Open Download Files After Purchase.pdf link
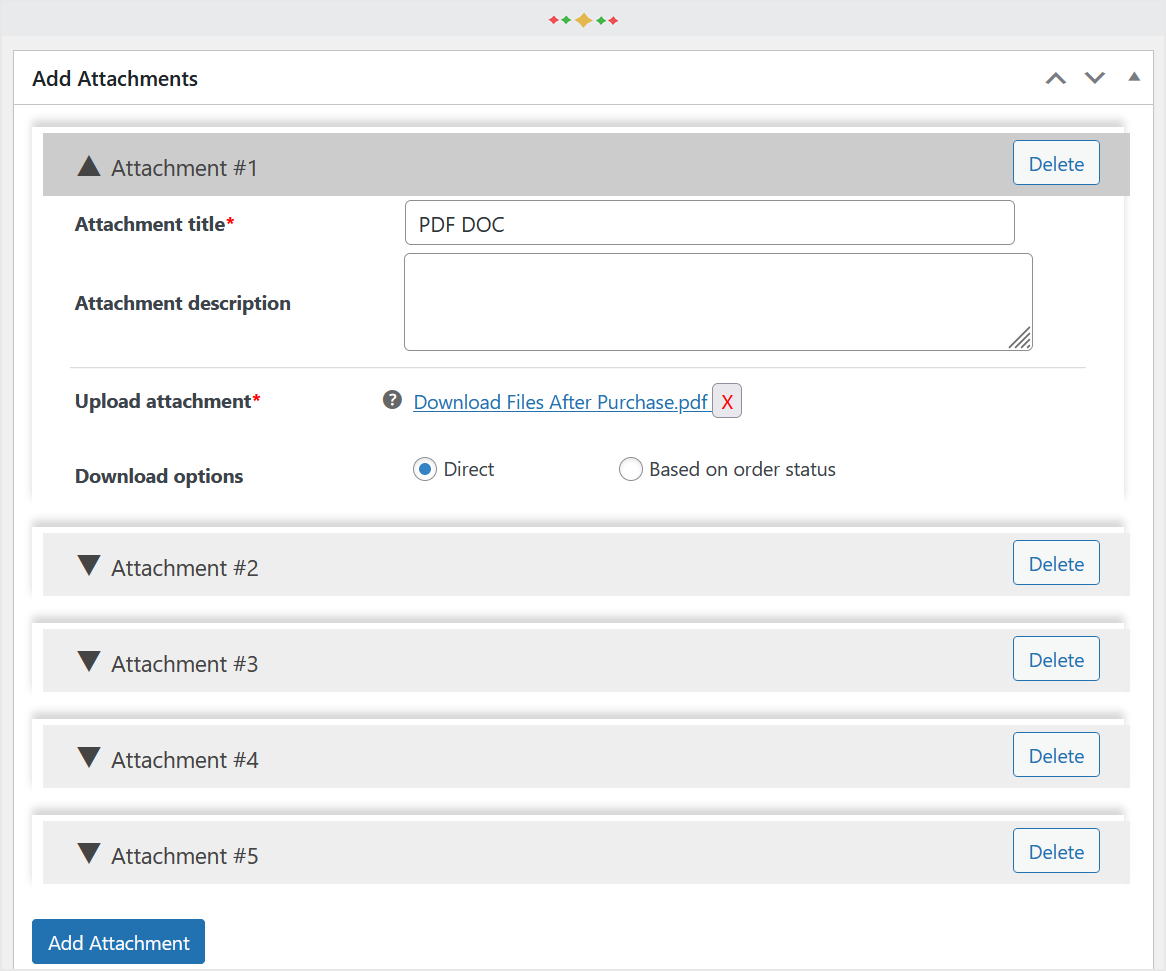This screenshot has height=971, width=1166. pos(560,402)
